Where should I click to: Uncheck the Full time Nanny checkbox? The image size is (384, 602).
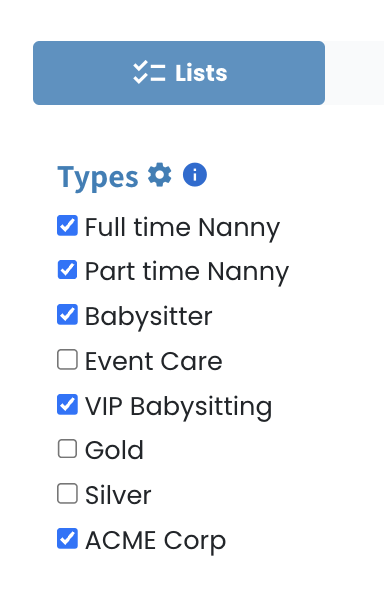click(x=68, y=225)
